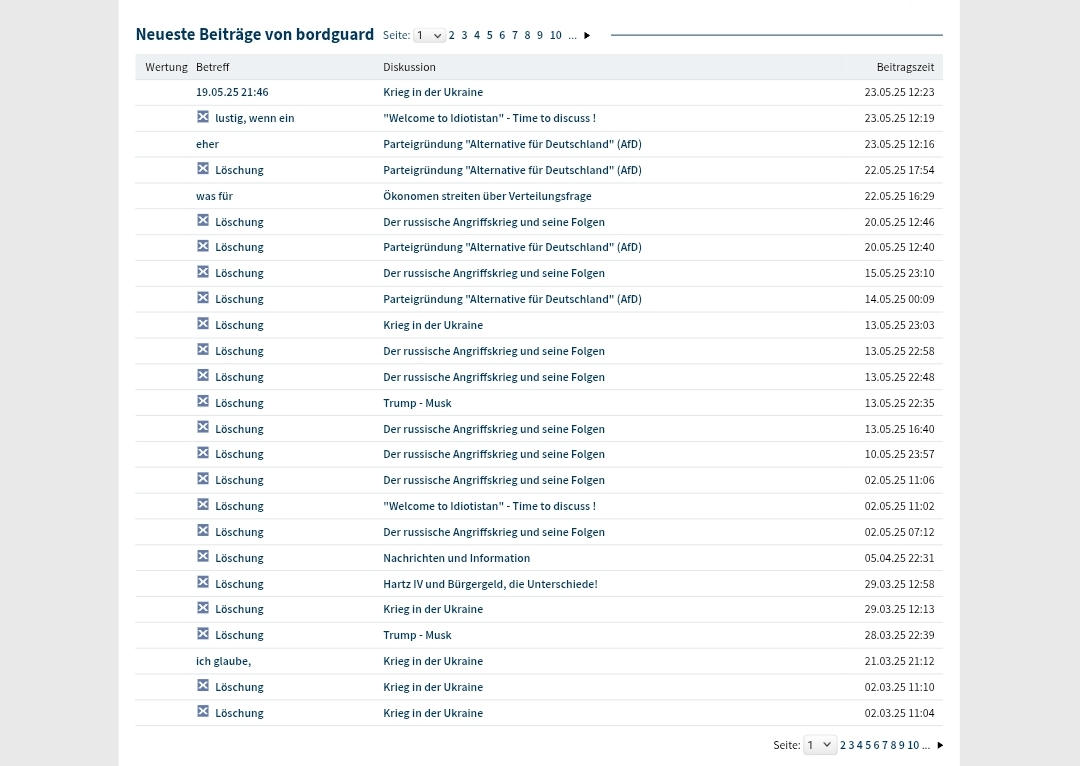Click timestamp '23.05.25 12:23'

(900, 92)
